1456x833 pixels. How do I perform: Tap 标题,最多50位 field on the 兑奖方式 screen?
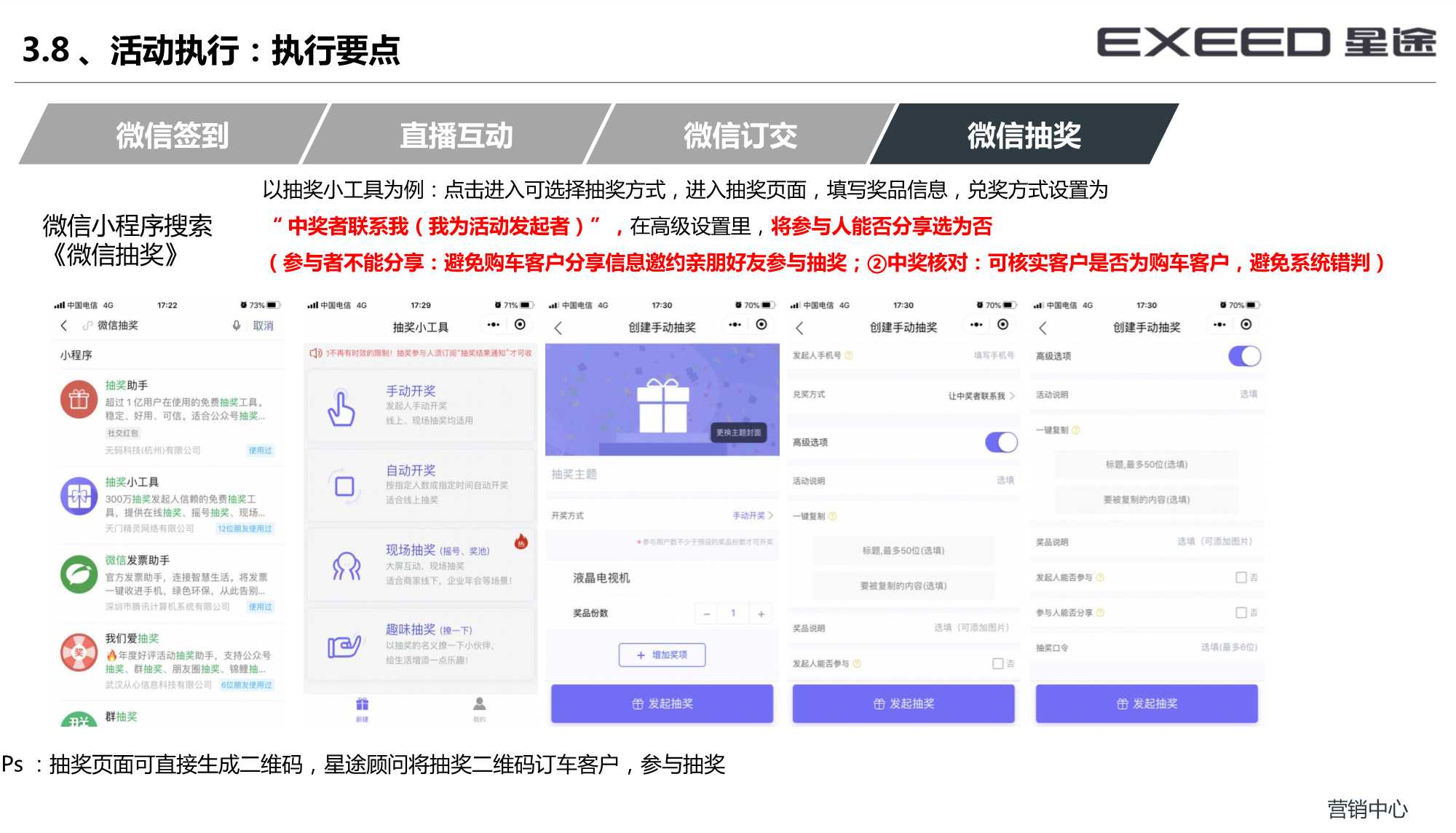pos(903,550)
